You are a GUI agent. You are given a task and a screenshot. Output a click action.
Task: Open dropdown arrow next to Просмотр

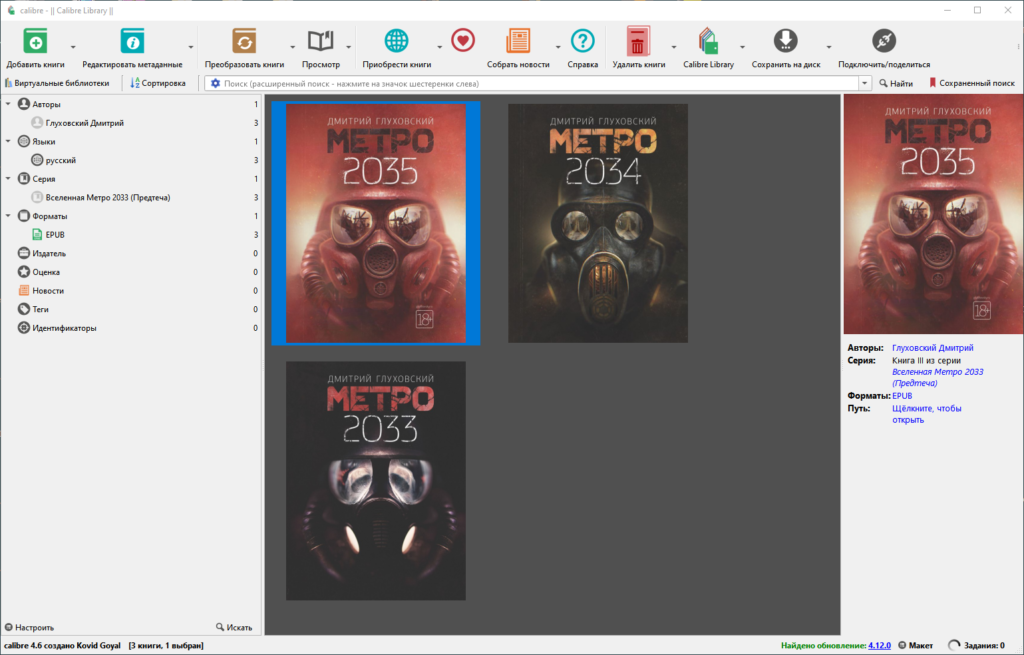point(348,47)
